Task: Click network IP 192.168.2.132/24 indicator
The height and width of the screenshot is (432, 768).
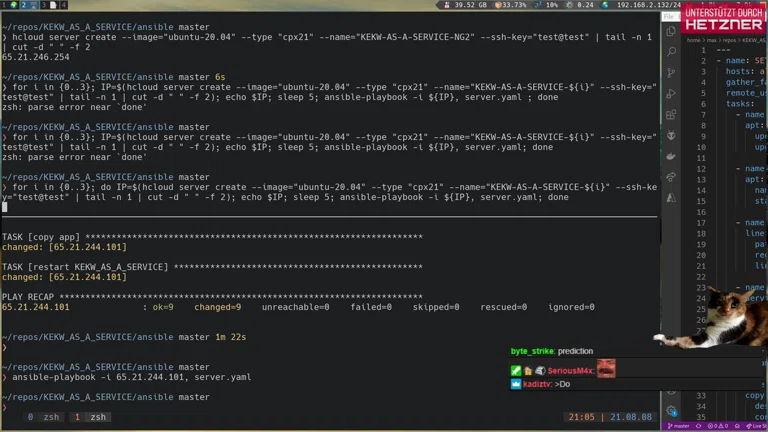Action: 642,5
